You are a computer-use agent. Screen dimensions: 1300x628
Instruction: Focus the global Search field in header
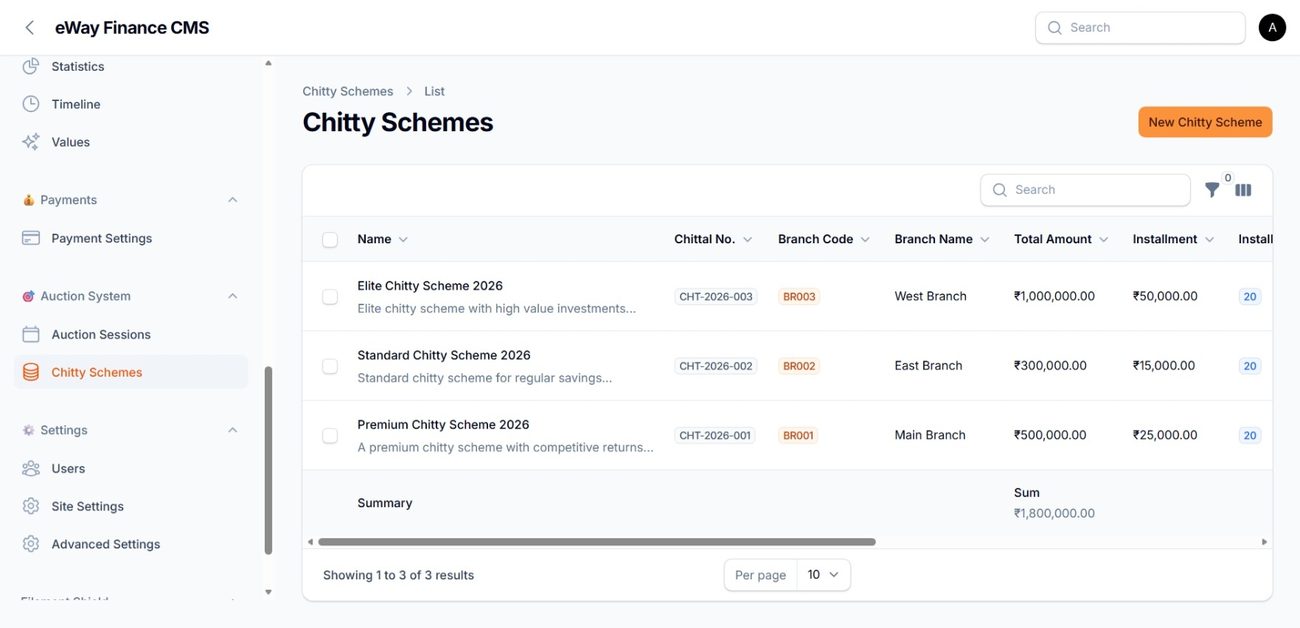point(1140,28)
